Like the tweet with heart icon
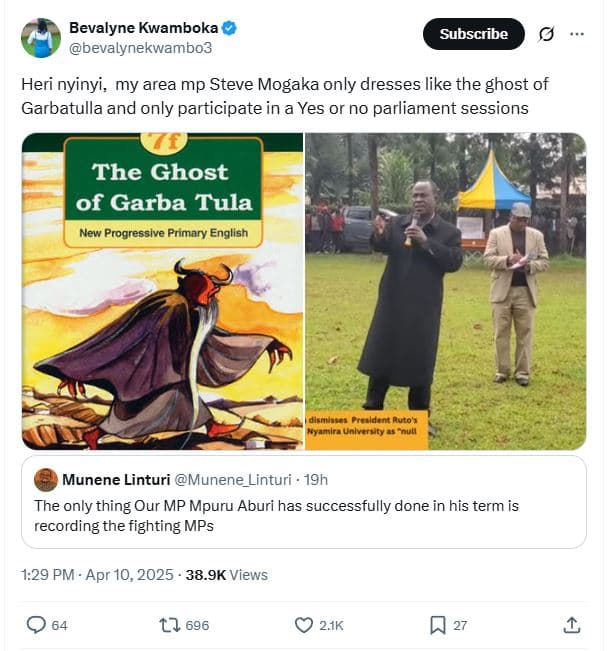Screen dimensions: 611x651 click(304, 625)
